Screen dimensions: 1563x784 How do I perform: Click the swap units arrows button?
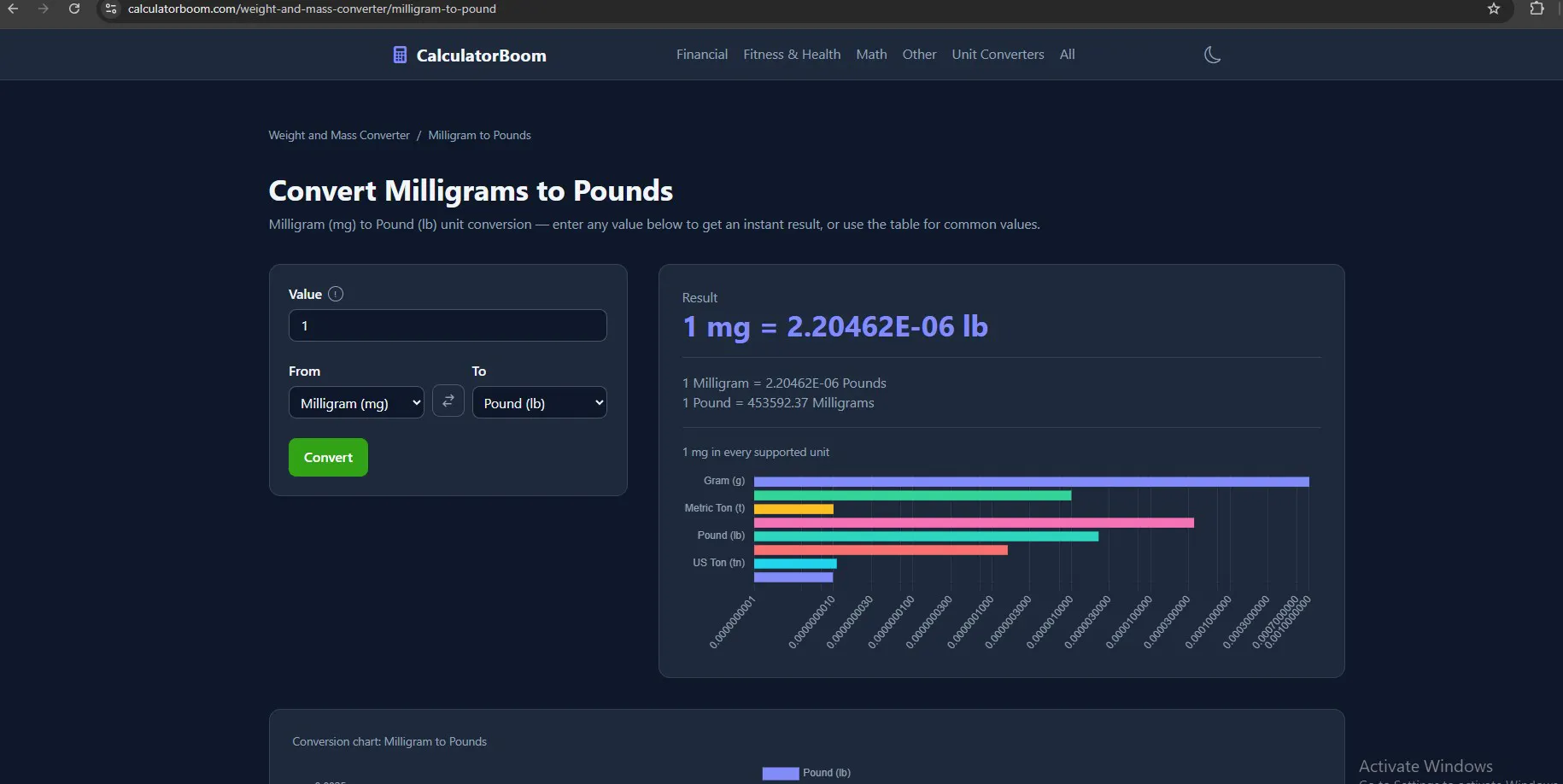pyautogui.click(x=448, y=401)
